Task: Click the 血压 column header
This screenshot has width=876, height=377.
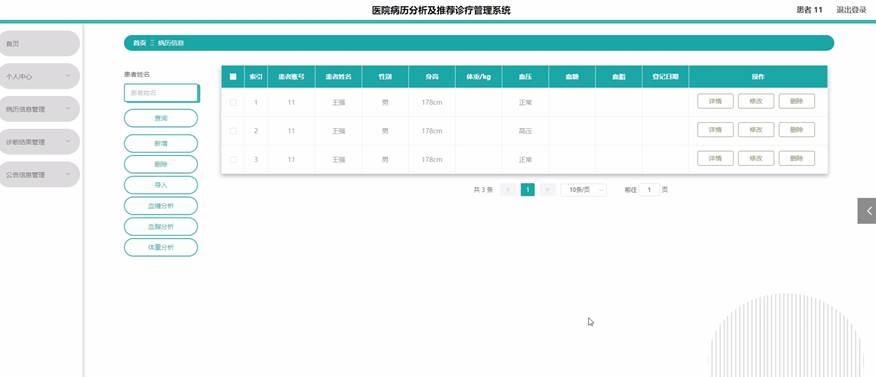Action: click(525, 77)
